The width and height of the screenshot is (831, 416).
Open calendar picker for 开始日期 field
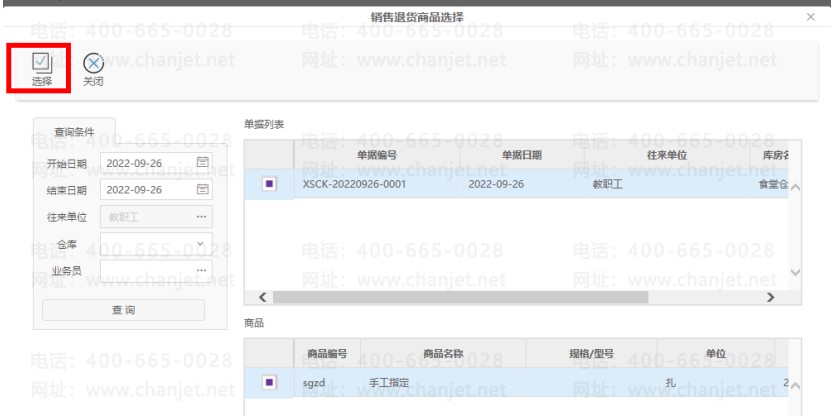203,162
